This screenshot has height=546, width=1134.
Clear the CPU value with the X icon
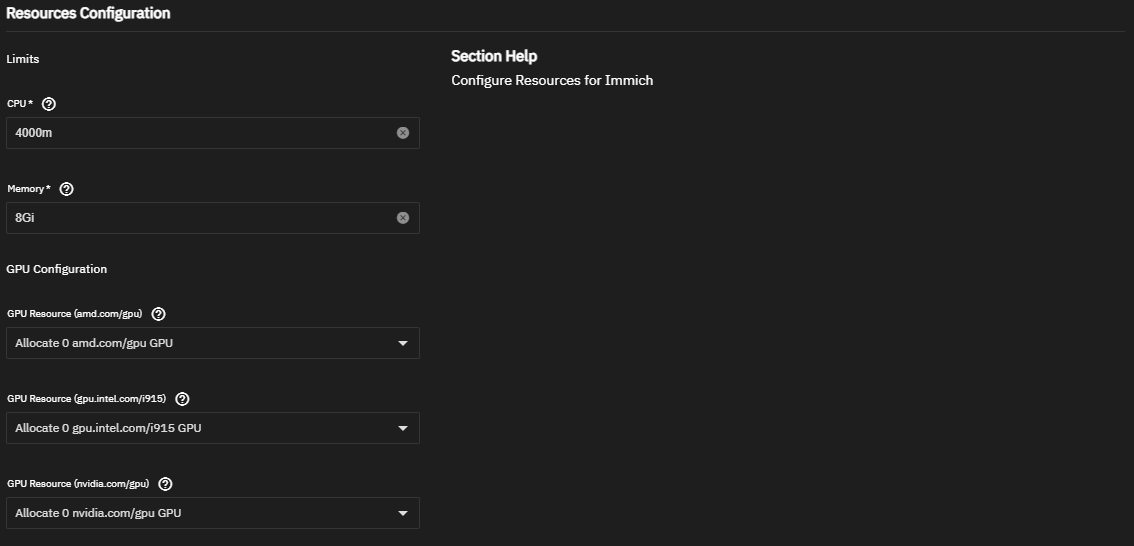click(403, 133)
